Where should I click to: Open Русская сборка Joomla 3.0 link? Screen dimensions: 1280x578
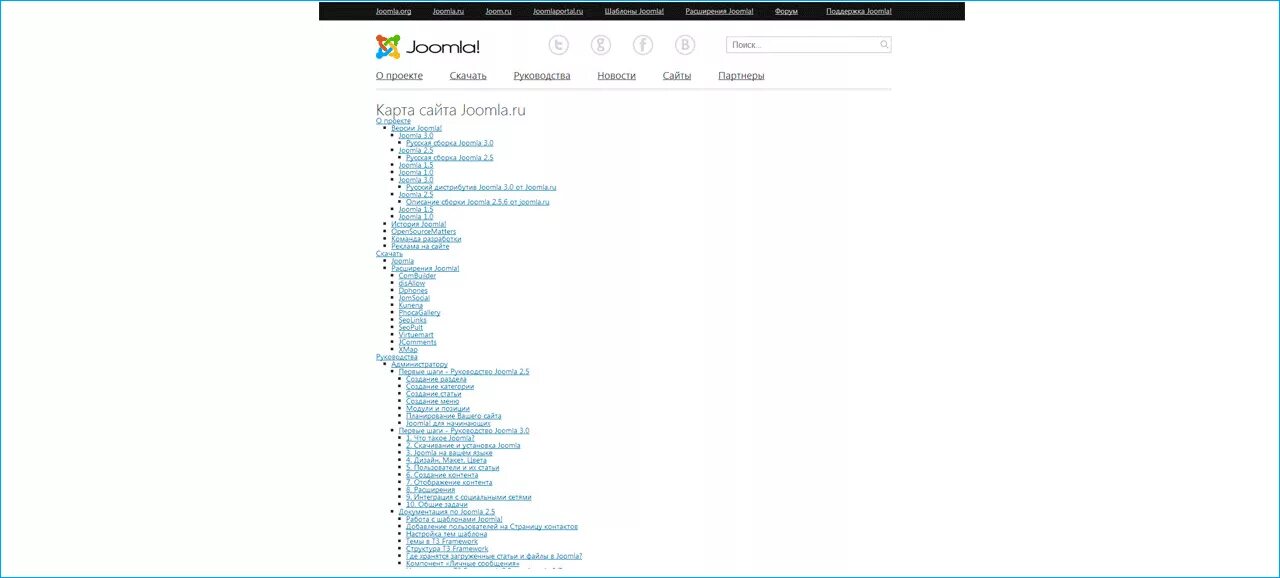click(x=449, y=143)
